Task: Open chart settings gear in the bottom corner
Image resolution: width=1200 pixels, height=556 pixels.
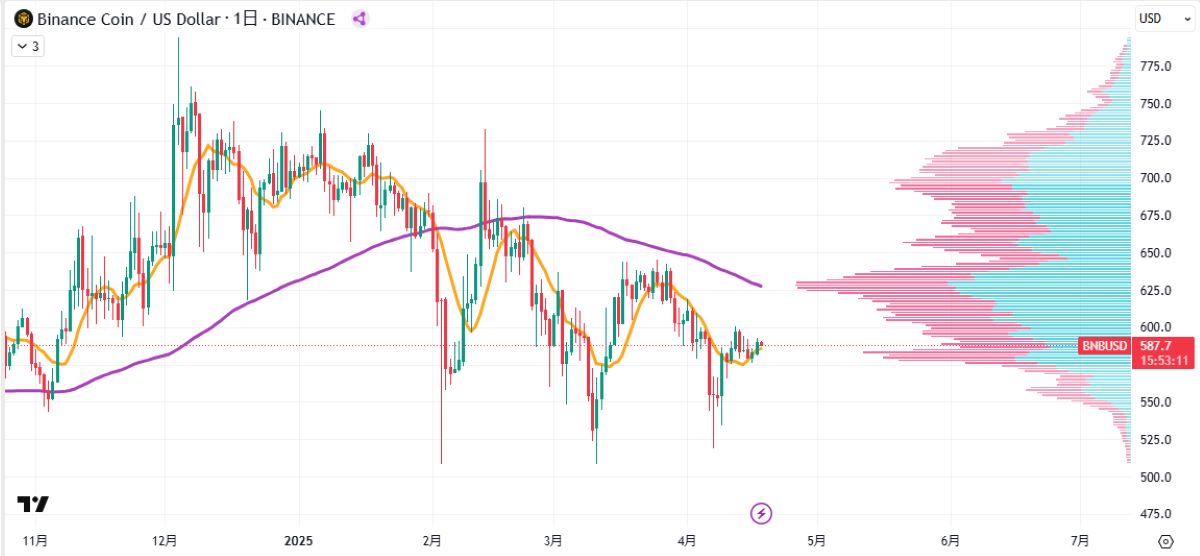Action: tap(1165, 540)
